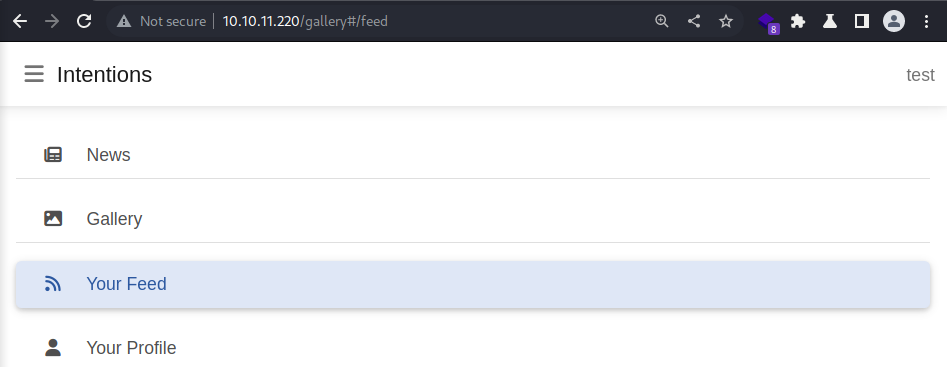Screen dimensions: 947x367
Task: Select the Gallery menu item
Action: (473, 219)
